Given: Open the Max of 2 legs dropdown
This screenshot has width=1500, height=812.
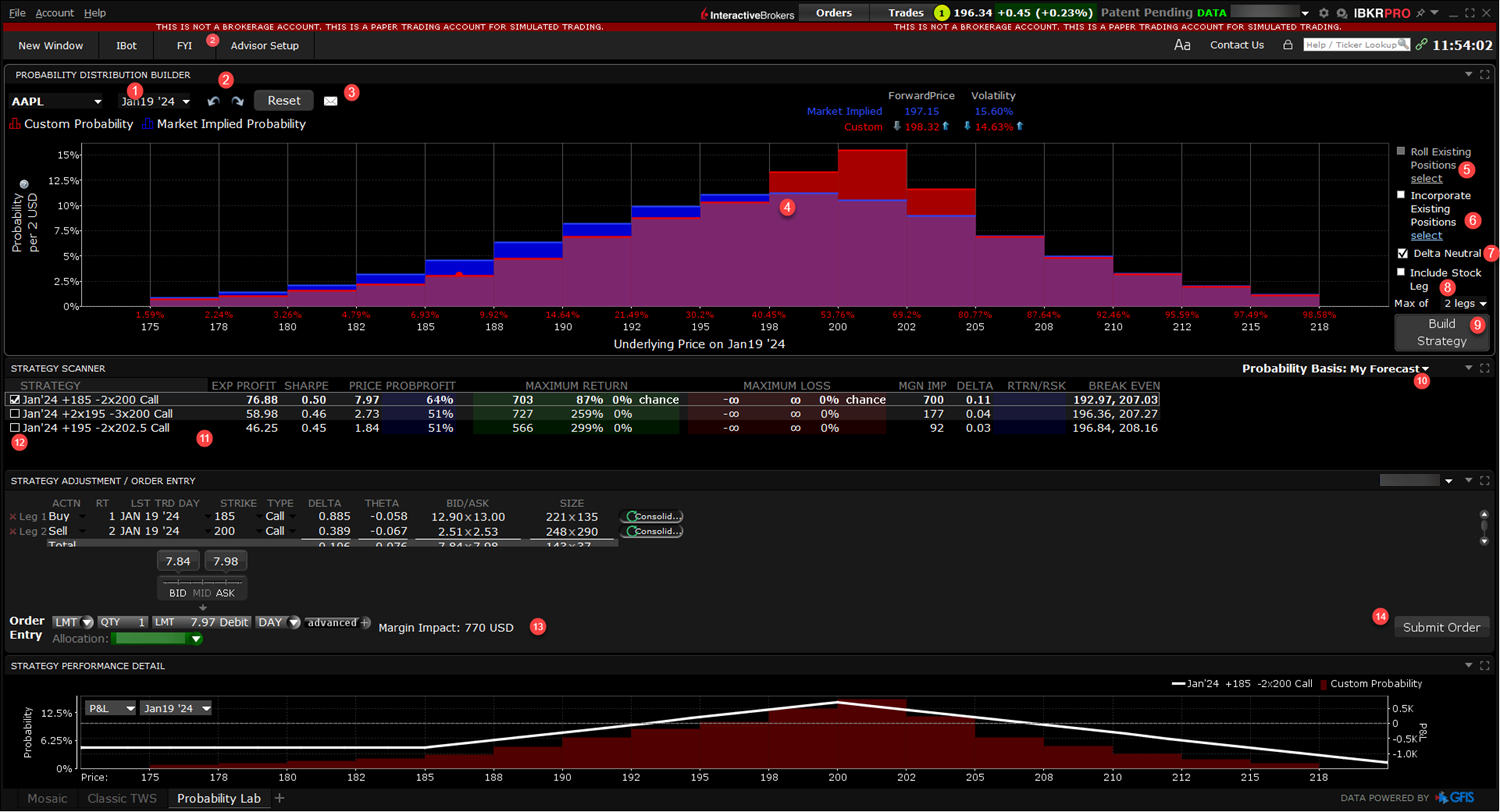Looking at the screenshot, I should [1466, 303].
